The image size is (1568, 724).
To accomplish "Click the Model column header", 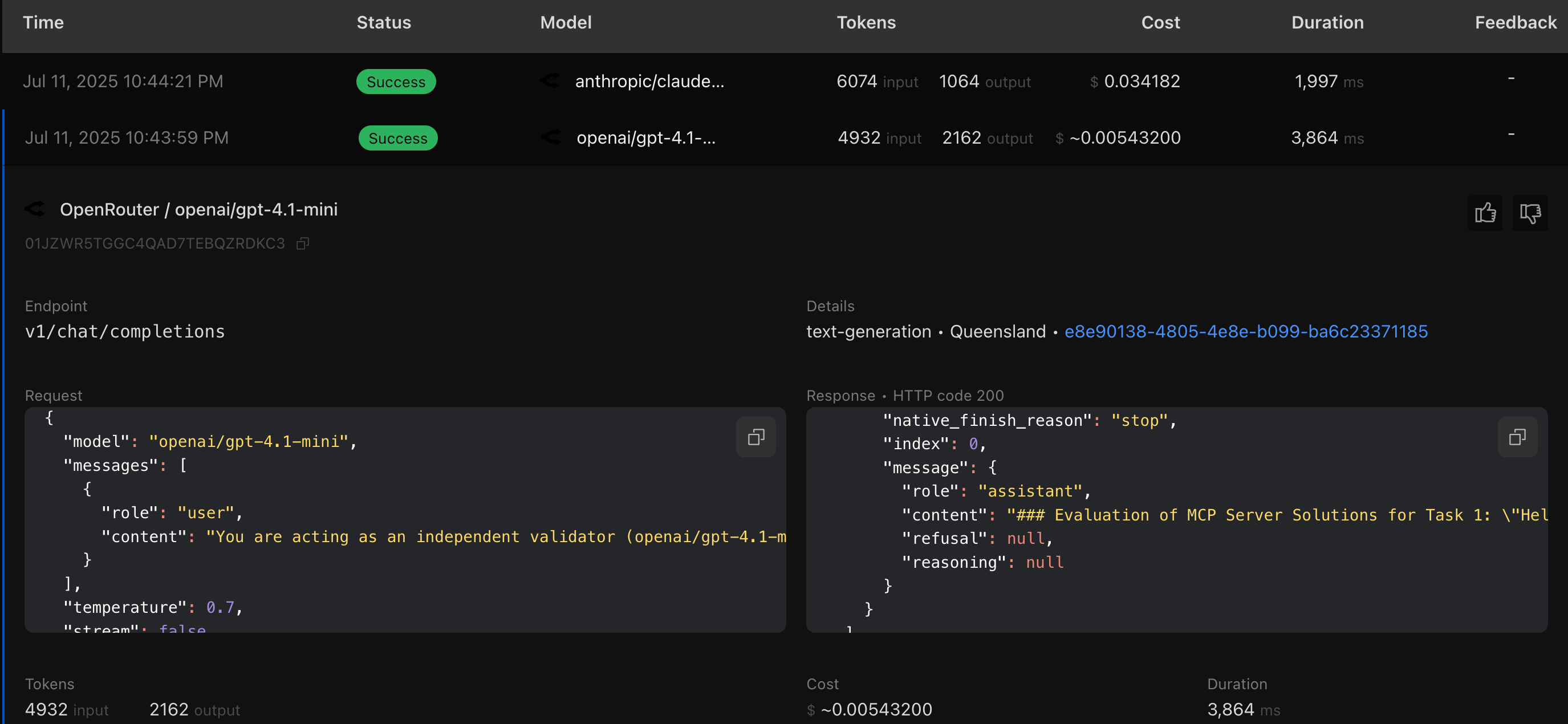I will [566, 22].
